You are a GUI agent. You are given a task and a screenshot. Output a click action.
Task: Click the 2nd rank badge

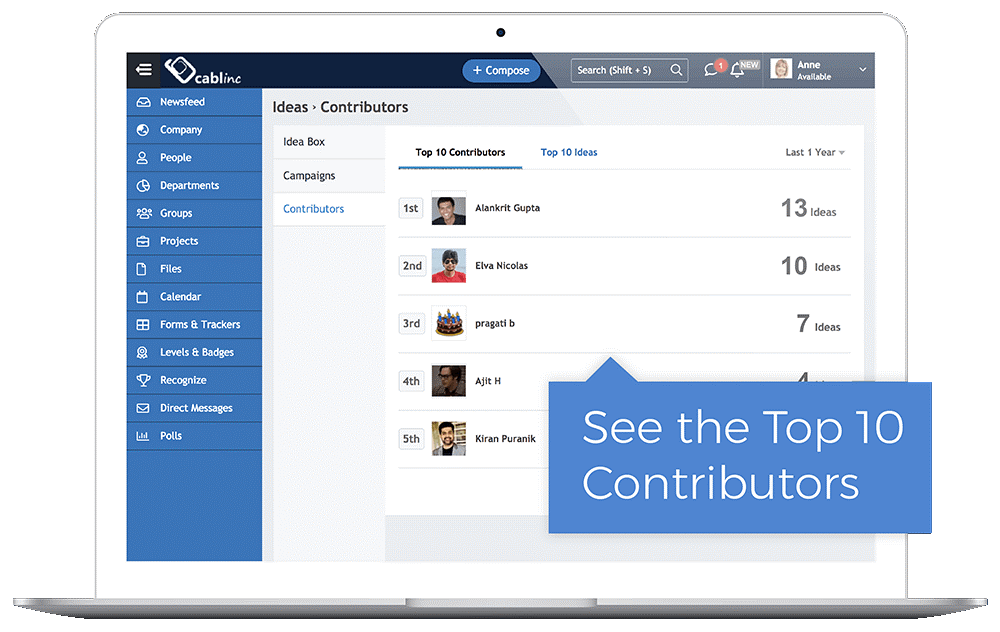[412, 266]
